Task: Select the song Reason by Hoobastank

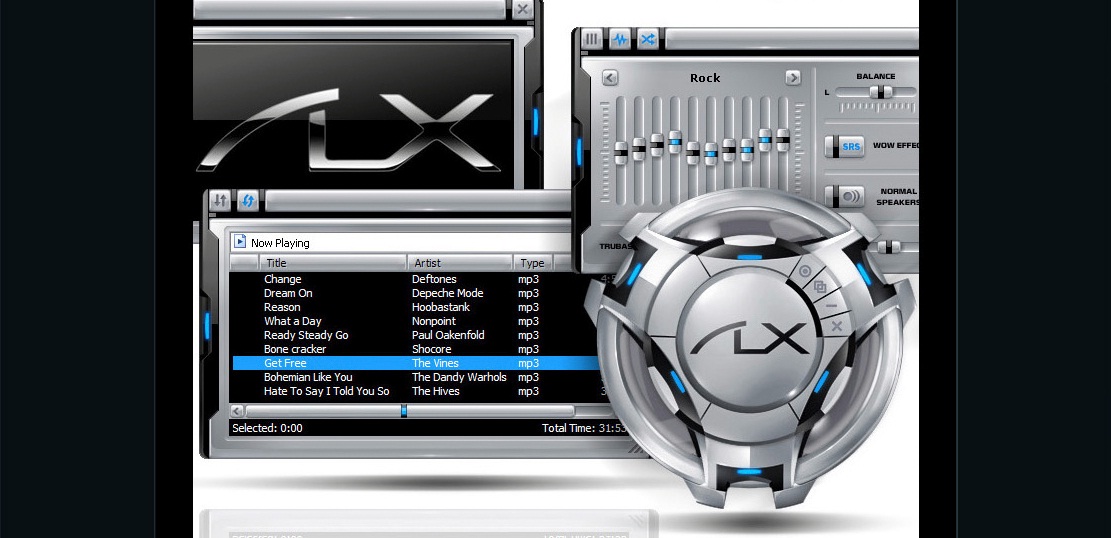Action: (x=418, y=307)
